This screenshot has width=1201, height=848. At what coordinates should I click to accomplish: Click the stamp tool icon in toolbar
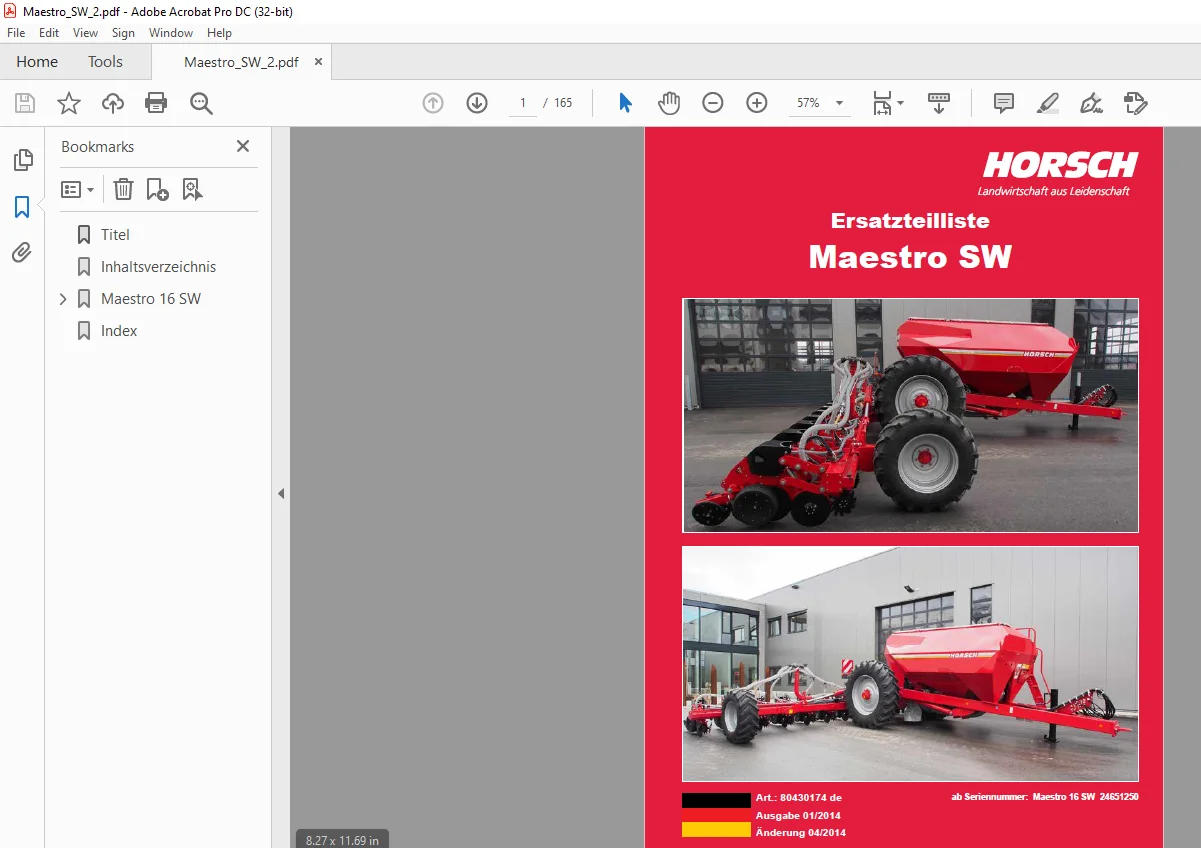(x=1136, y=103)
